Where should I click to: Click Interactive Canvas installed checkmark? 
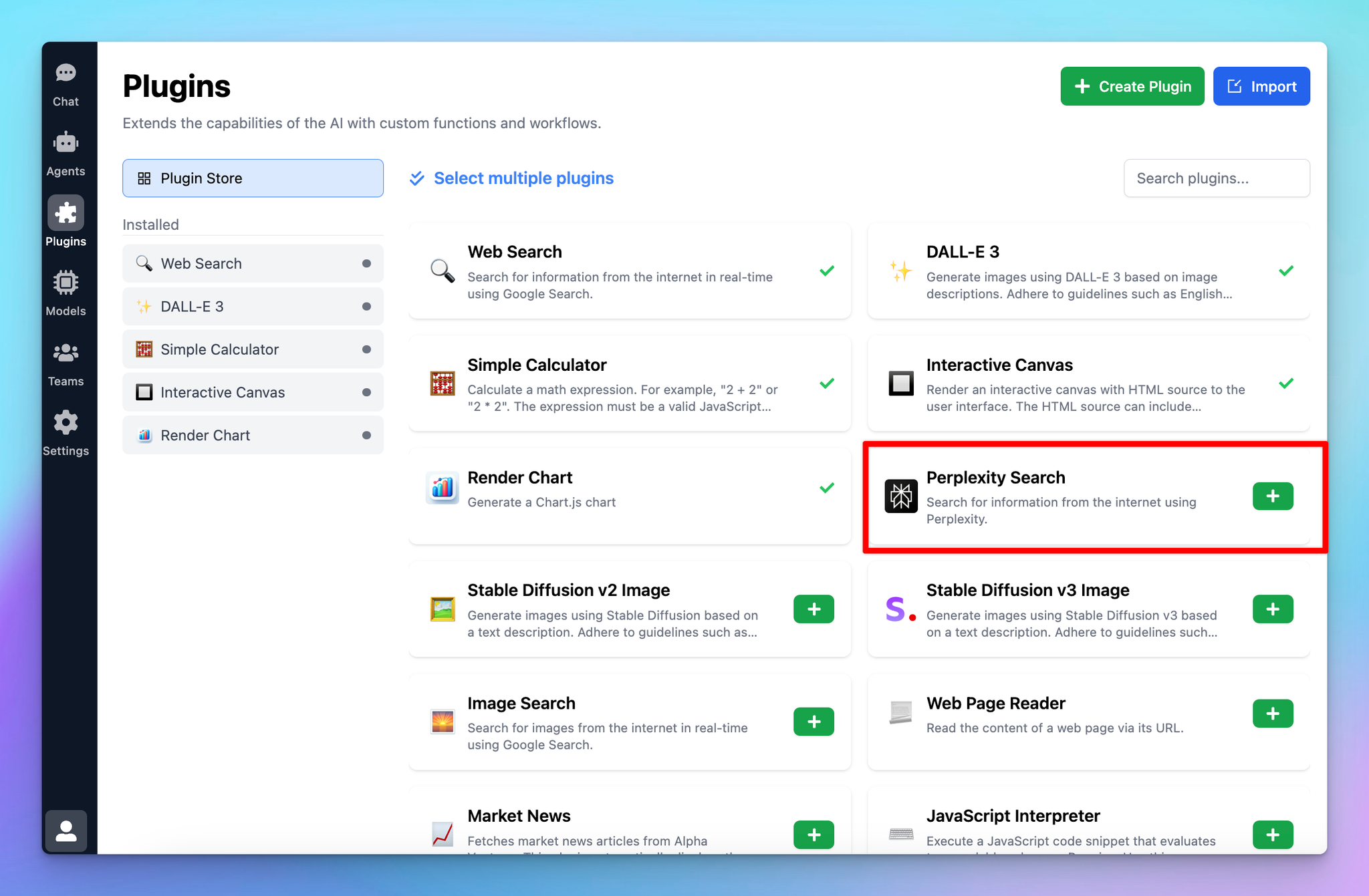[1286, 384]
